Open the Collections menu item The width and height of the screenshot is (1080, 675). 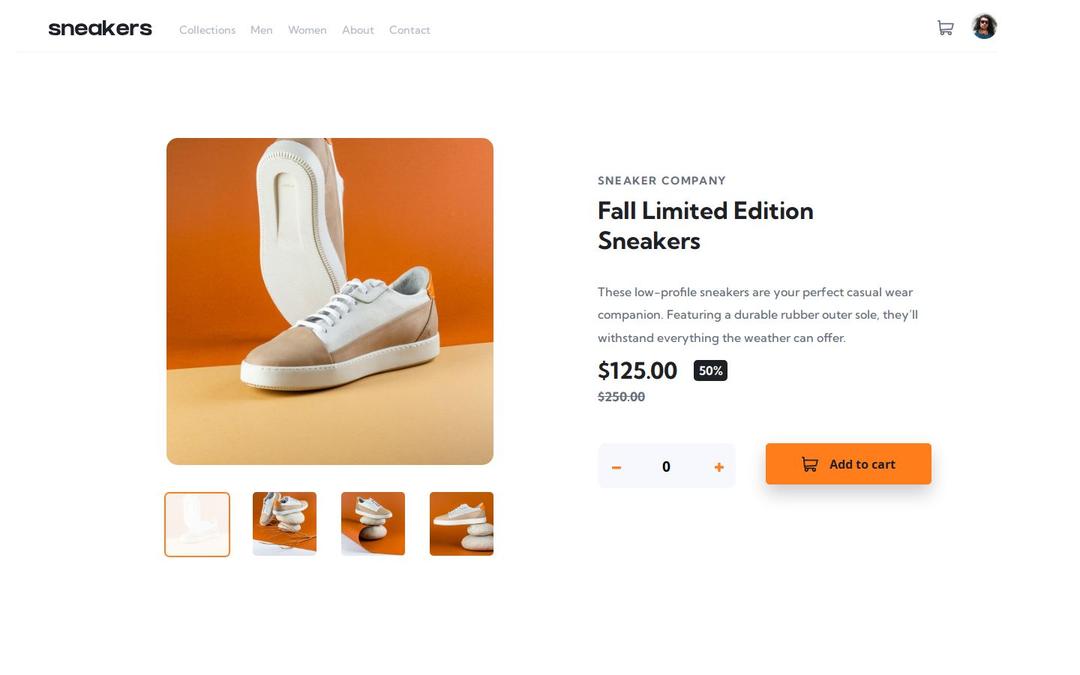coord(207,30)
